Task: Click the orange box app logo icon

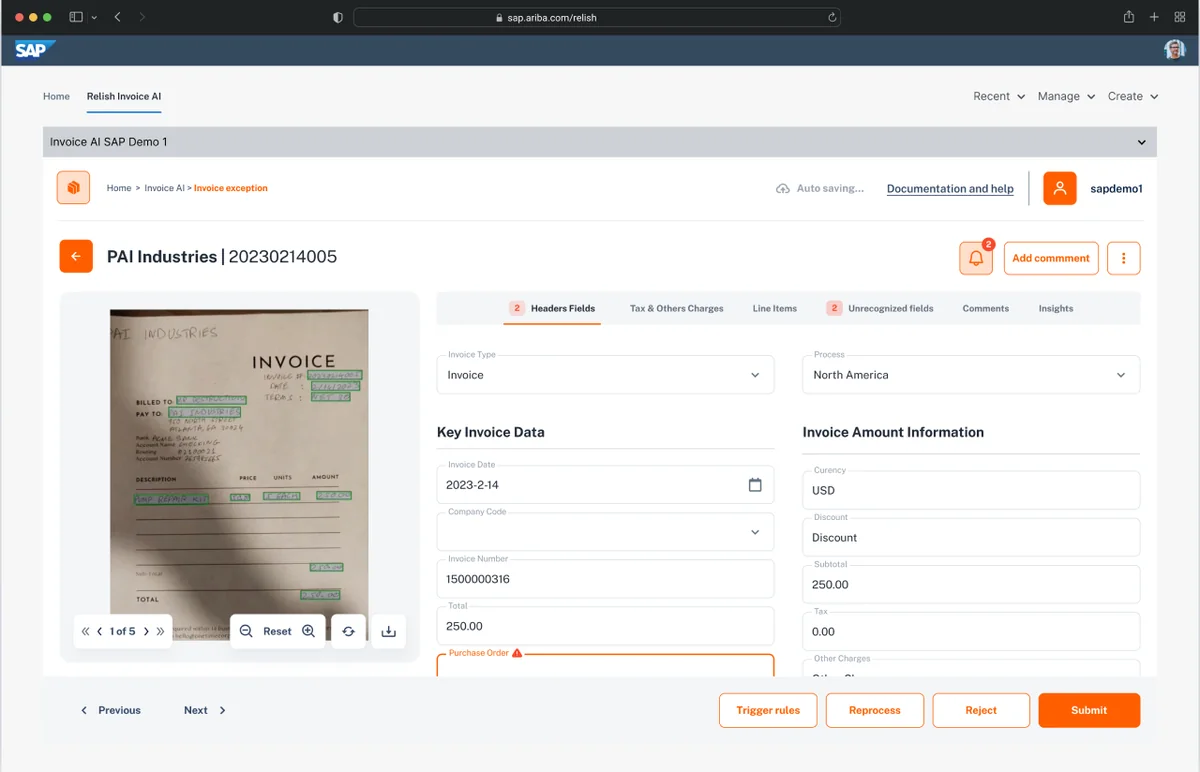Action: click(x=73, y=187)
